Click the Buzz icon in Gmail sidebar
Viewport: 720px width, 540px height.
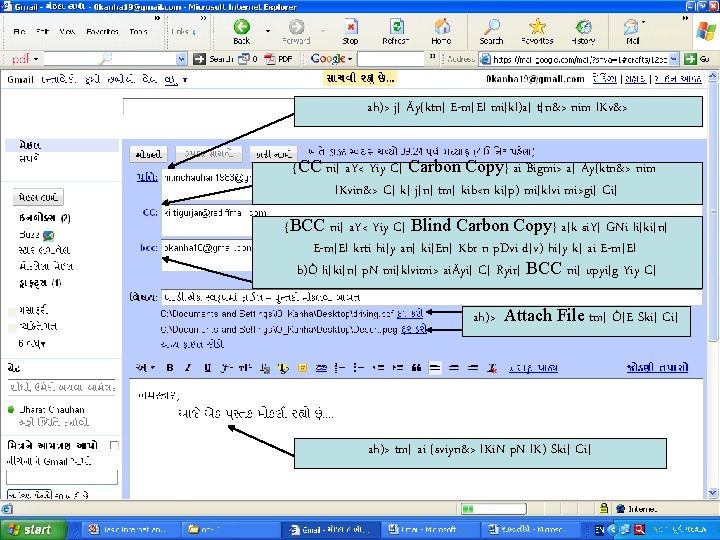48,236
